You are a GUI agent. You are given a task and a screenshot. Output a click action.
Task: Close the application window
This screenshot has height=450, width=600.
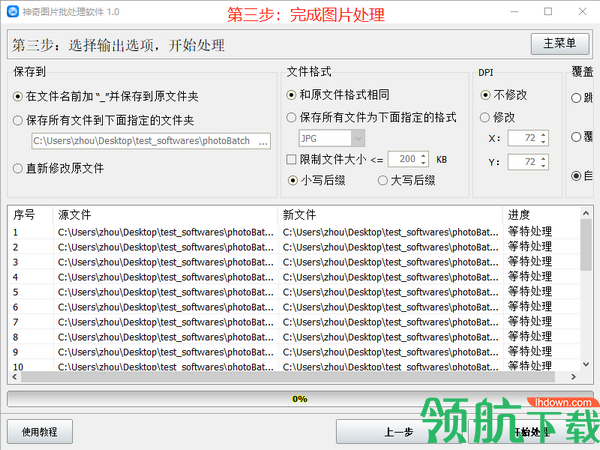[582, 11]
